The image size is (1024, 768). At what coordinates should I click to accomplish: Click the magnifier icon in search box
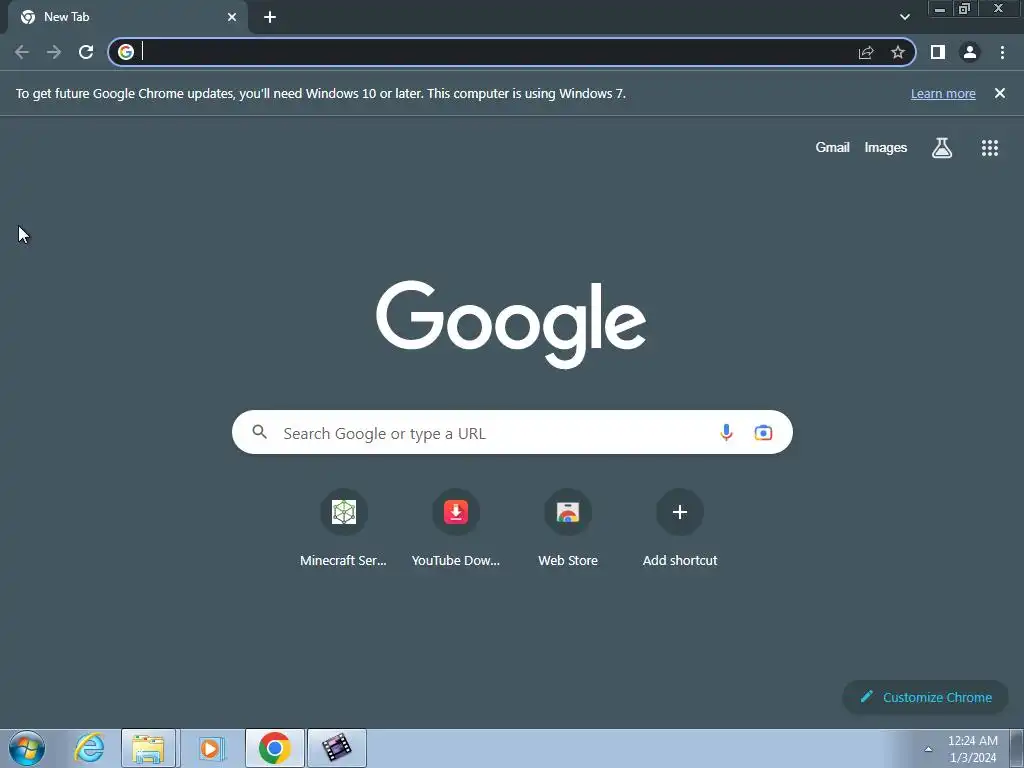pos(259,432)
